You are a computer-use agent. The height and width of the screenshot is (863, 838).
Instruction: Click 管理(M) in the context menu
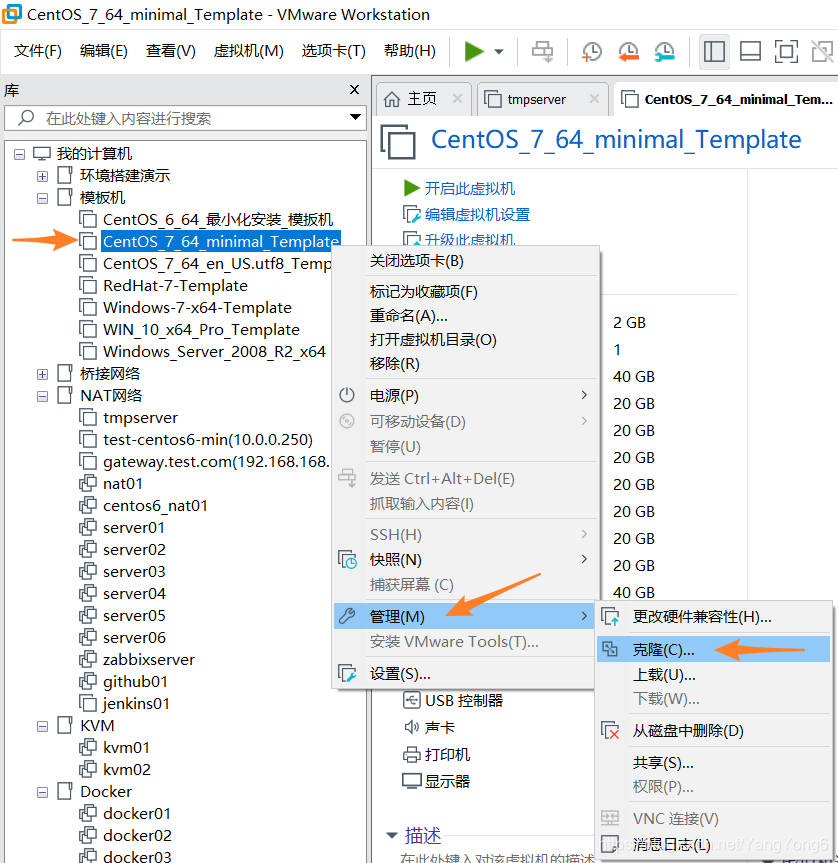(463, 616)
